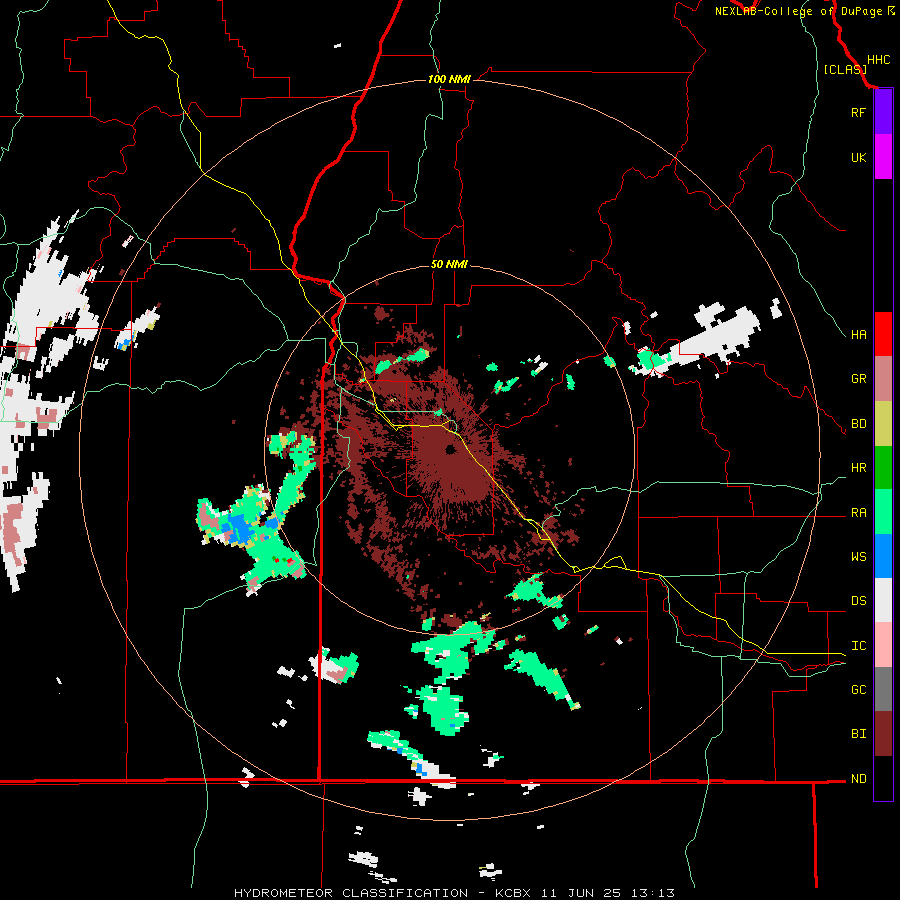
Task: Click the HR legend label
Action: click(x=858, y=468)
